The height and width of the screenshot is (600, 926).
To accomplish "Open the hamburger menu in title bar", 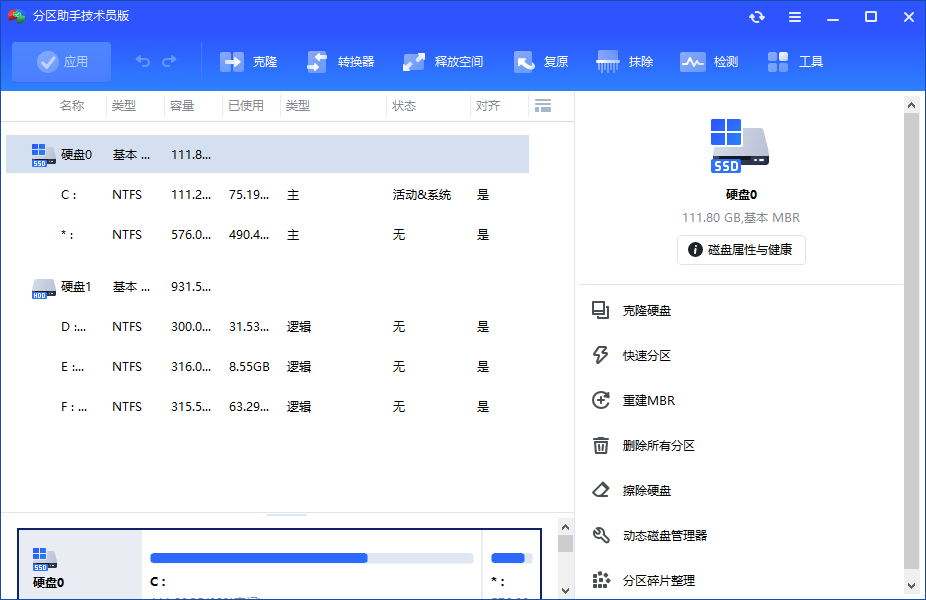I will tap(795, 17).
